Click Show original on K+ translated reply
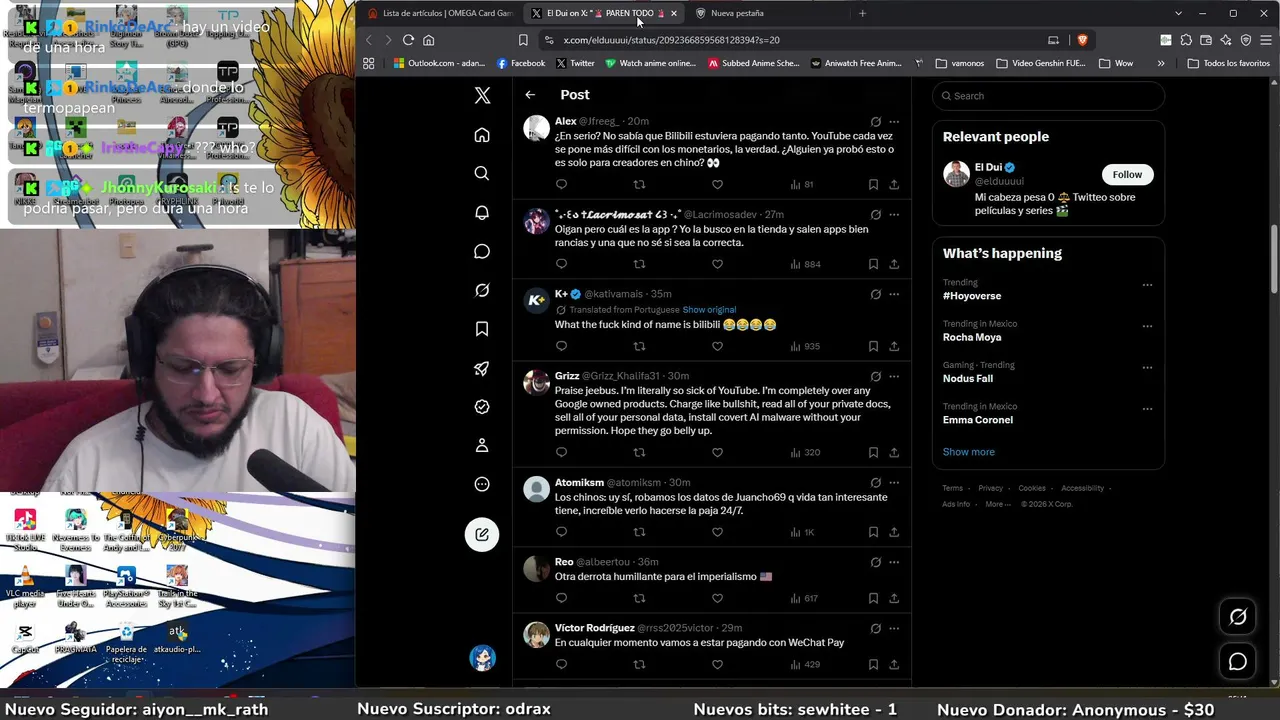This screenshot has width=1280, height=720. (709, 310)
